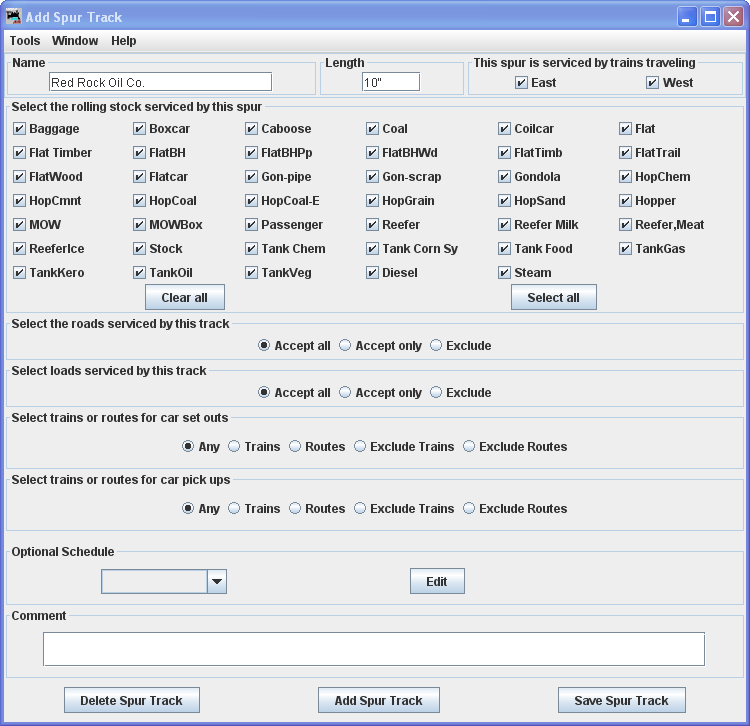Click the app icon in title bar

click(x=13, y=17)
